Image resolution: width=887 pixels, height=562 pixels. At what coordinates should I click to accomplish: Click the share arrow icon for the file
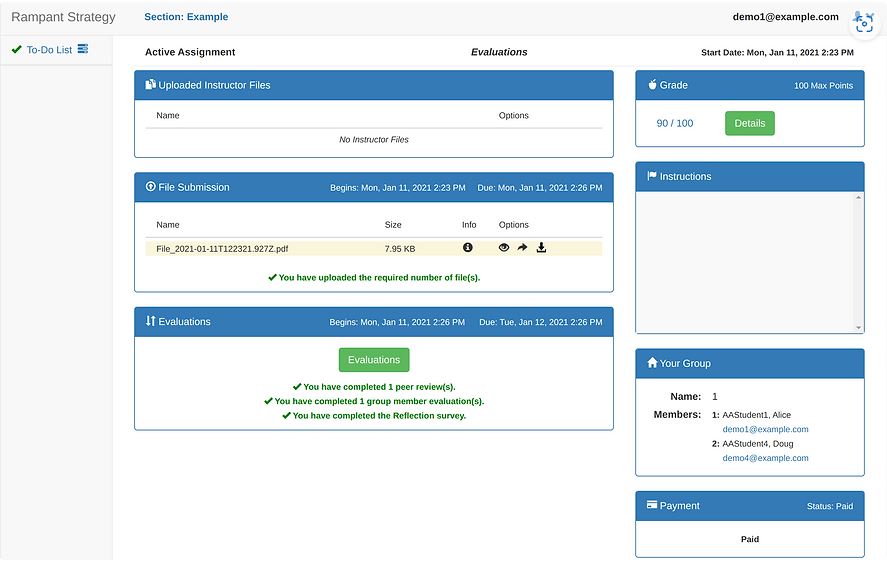coord(522,248)
